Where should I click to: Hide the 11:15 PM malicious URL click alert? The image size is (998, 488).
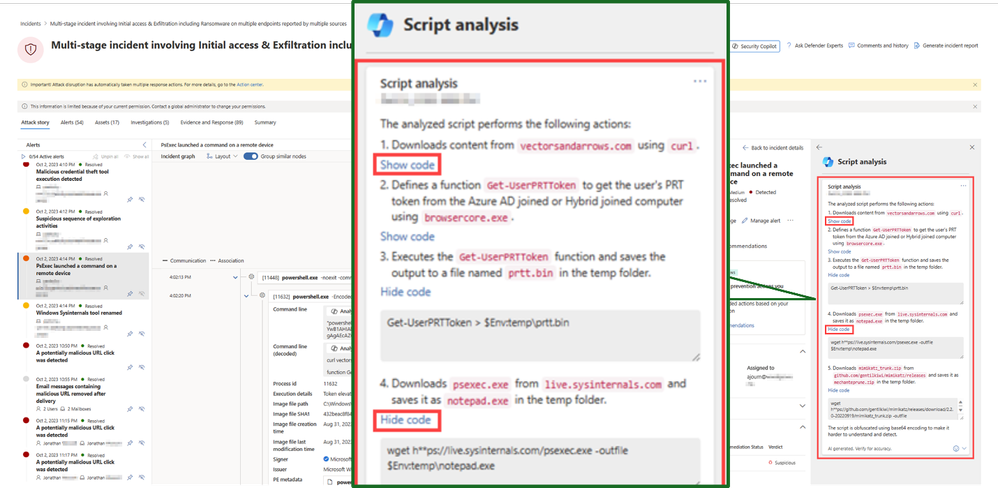(x=142, y=442)
